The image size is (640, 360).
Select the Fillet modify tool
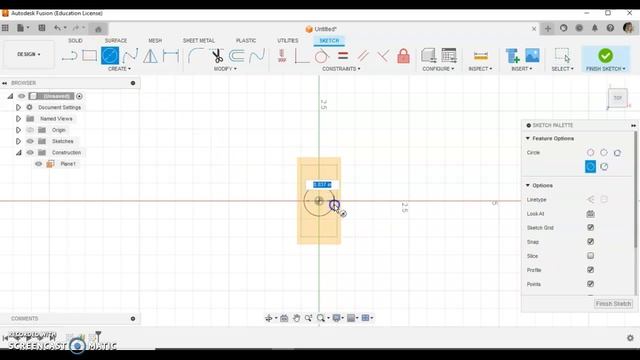coord(196,56)
